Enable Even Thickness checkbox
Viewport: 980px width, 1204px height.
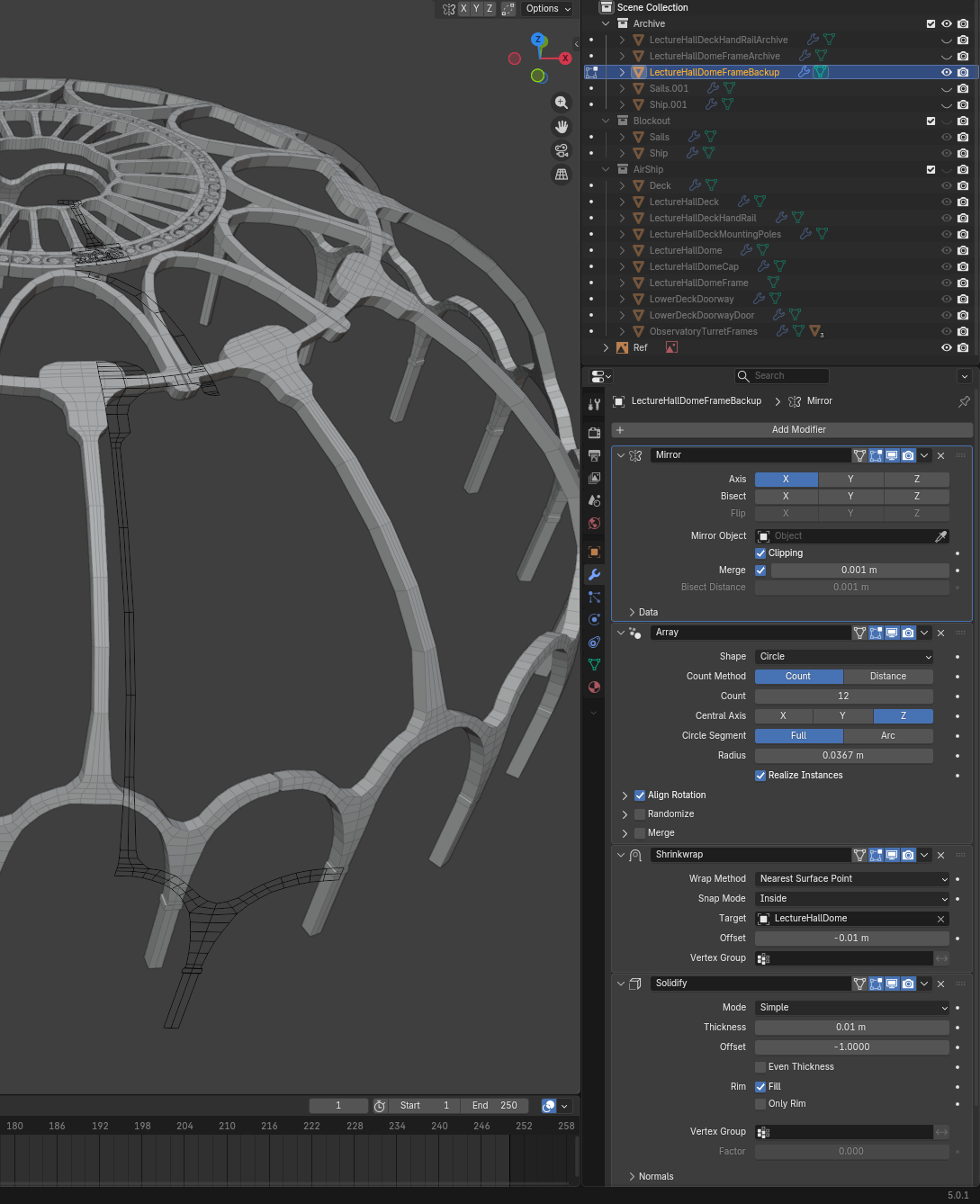(x=760, y=1067)
